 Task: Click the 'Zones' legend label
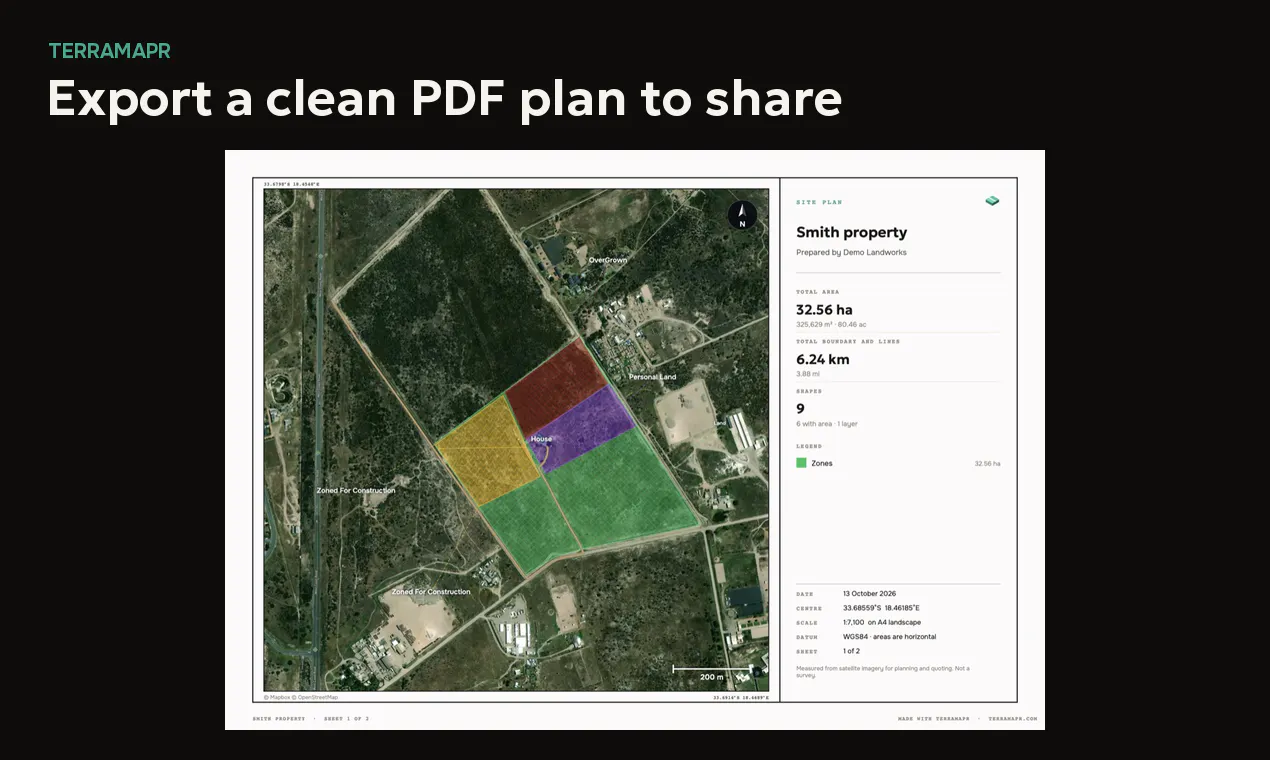[822, 464]
